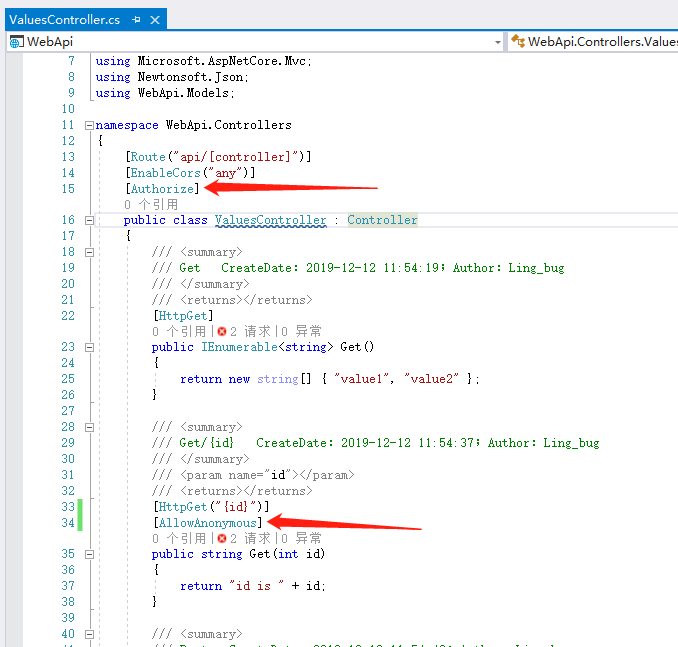Click [HttpGet] attribute on line 22

coord(183,316)
